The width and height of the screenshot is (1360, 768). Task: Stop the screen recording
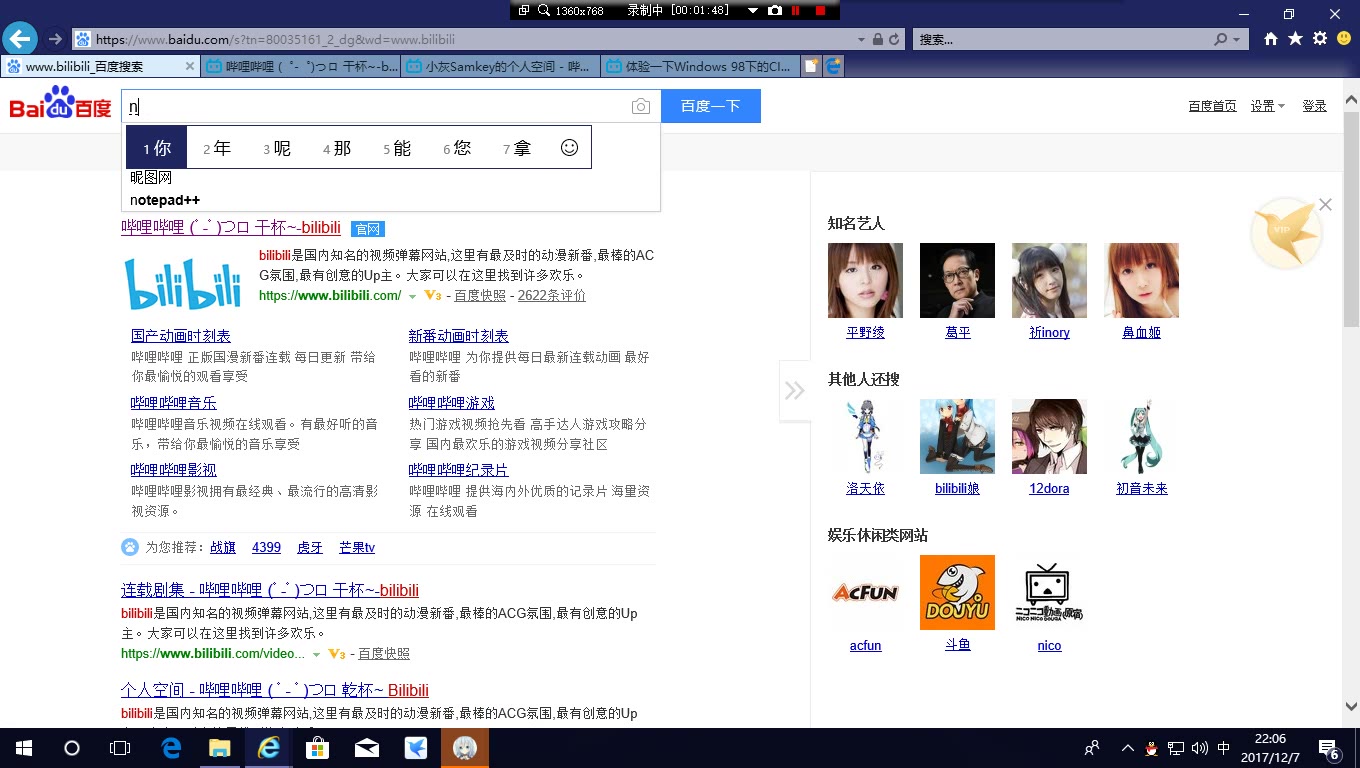click(x=820, y=10)
